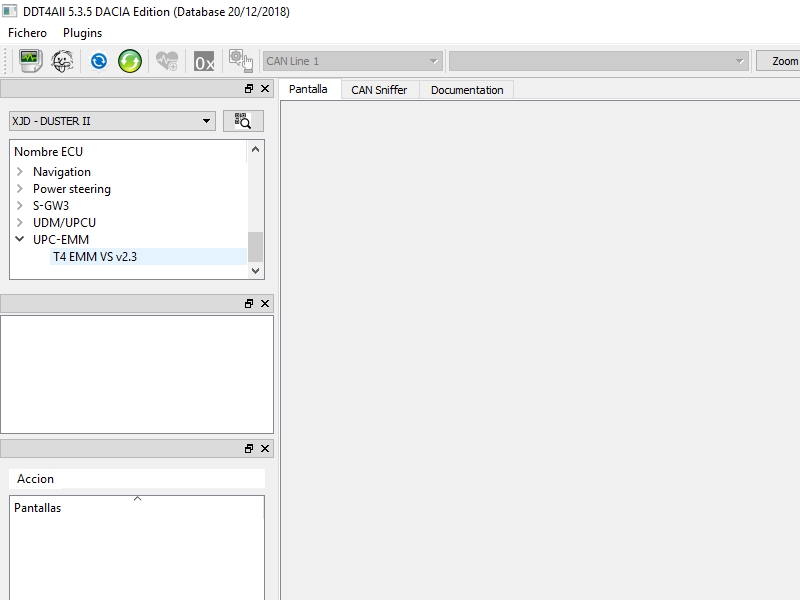Viewport: 800px width, 600px height.
Task: Select the Power steering tree row
Action: point(72,189)
